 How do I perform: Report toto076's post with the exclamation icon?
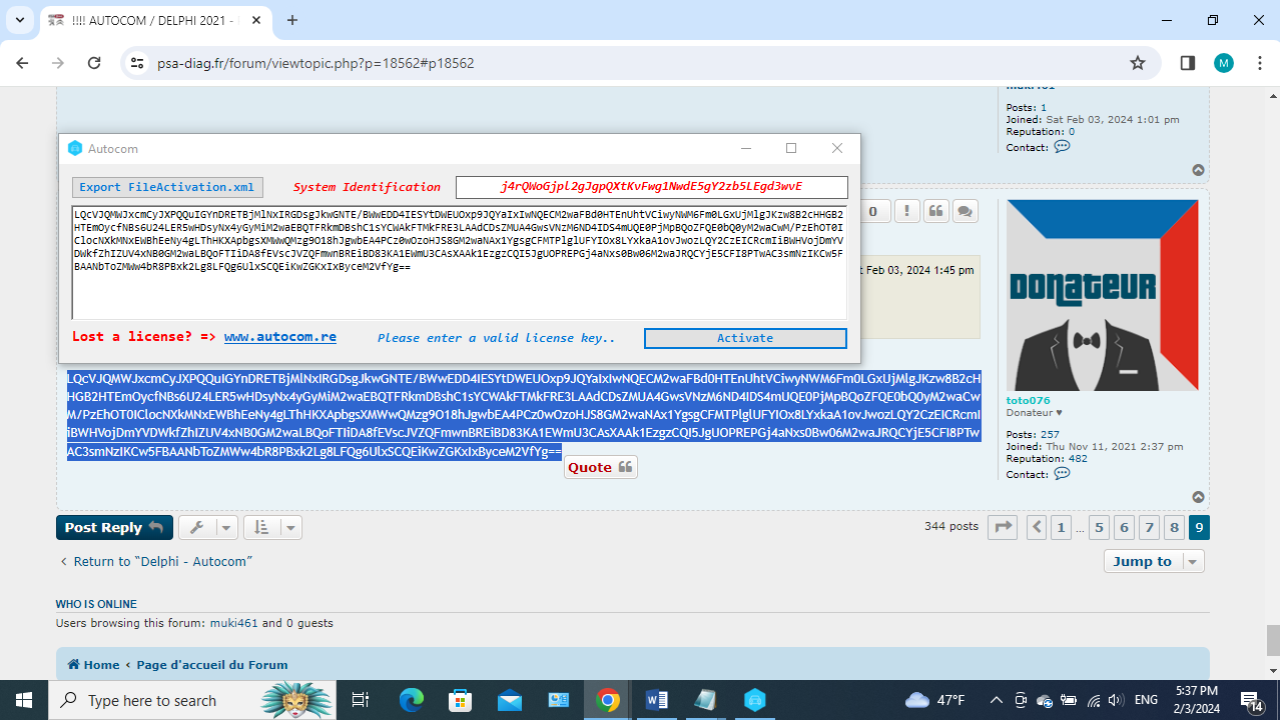[907, 211]
